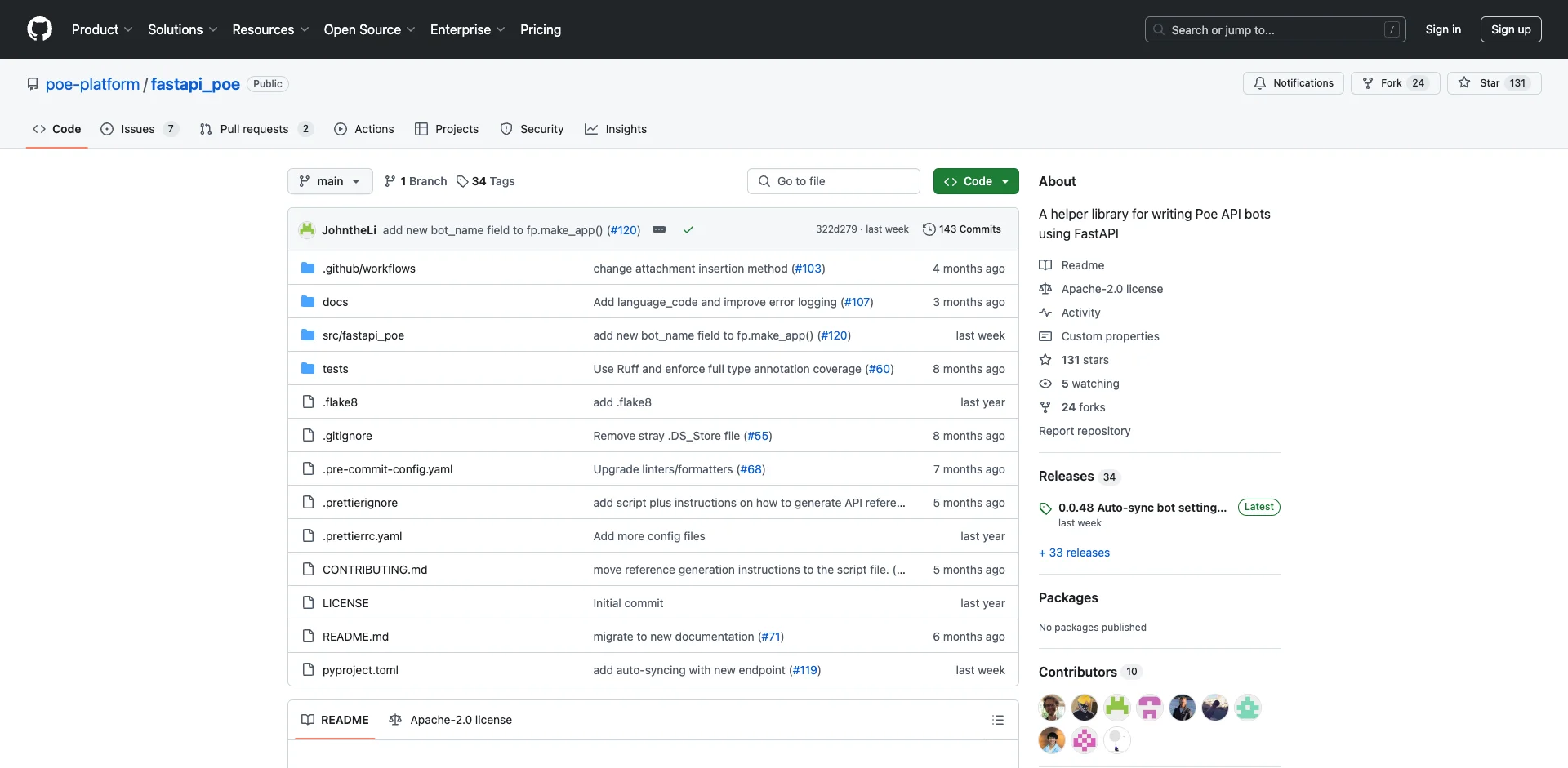Select the Apache-2.0 license tab

tap(451, 720)
